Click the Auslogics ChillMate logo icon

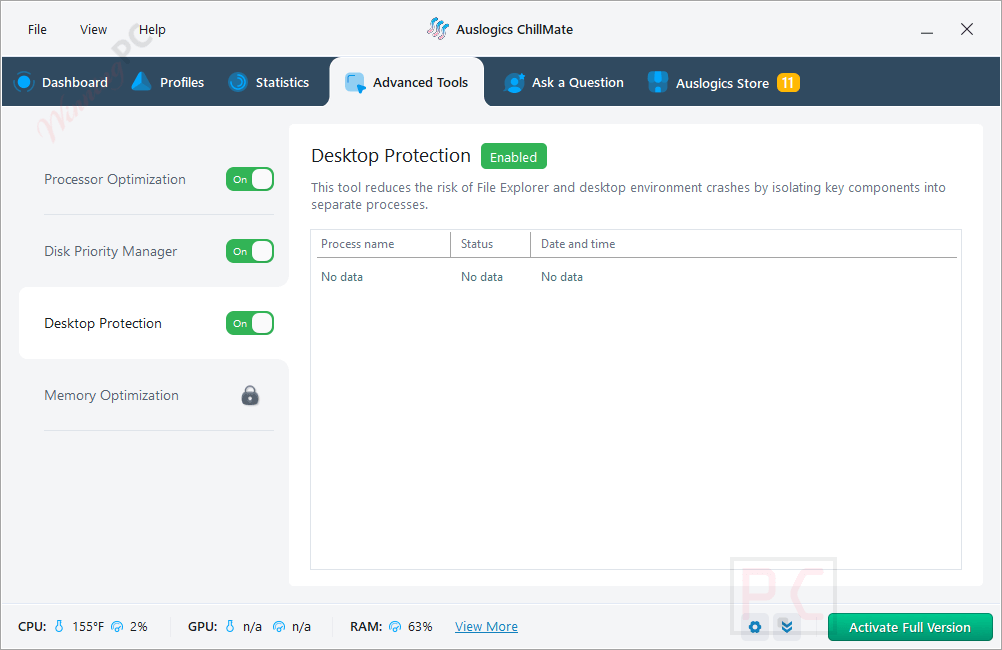[x=438, y=29]
